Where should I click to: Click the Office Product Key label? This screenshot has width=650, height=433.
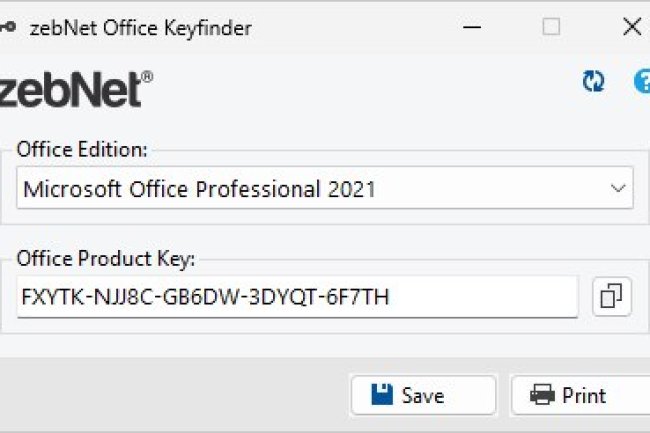pos(105,258)
